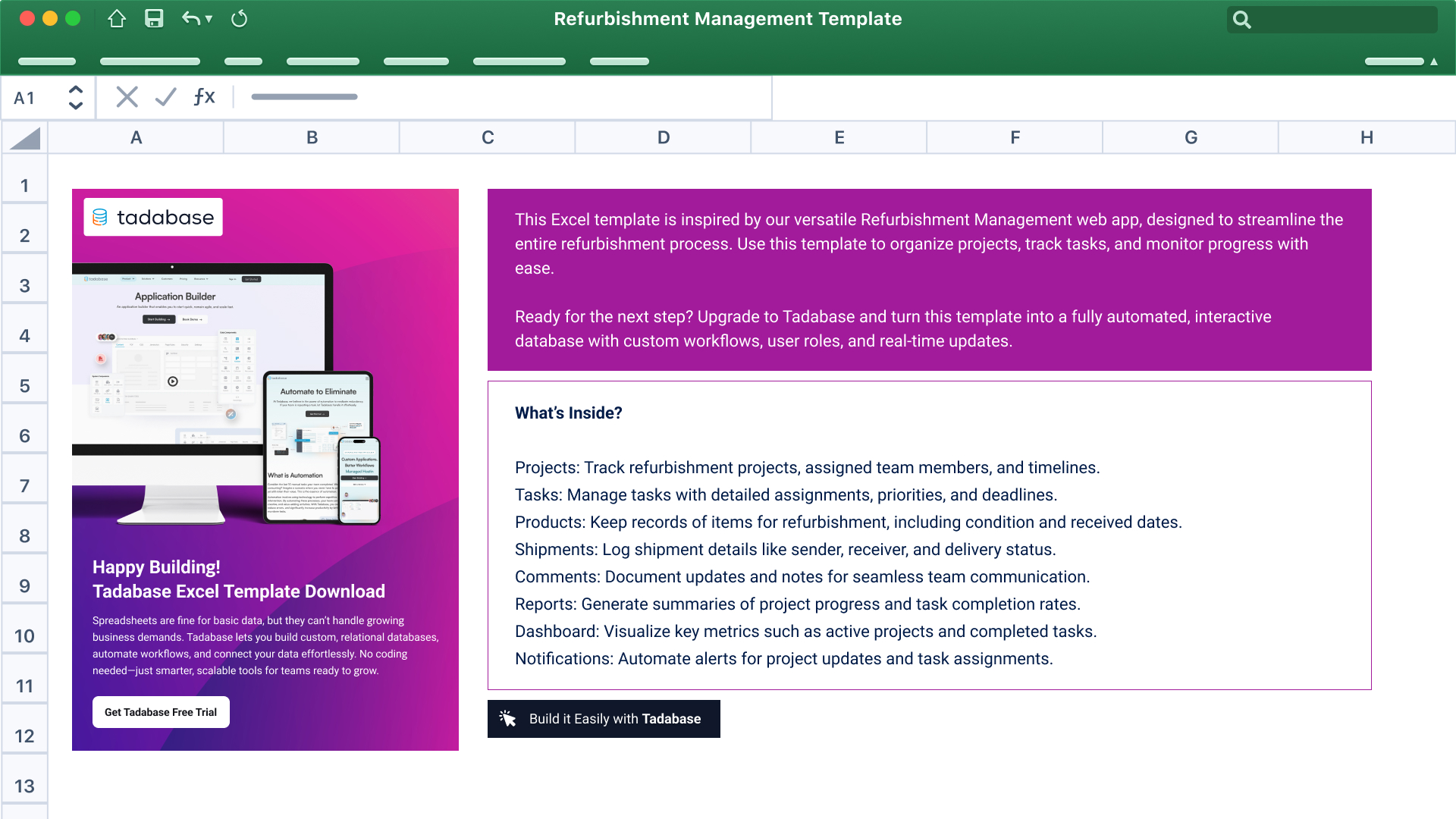Select column F header
1456x819 pixels.
pyautogui.click(x=1015, y=138)
